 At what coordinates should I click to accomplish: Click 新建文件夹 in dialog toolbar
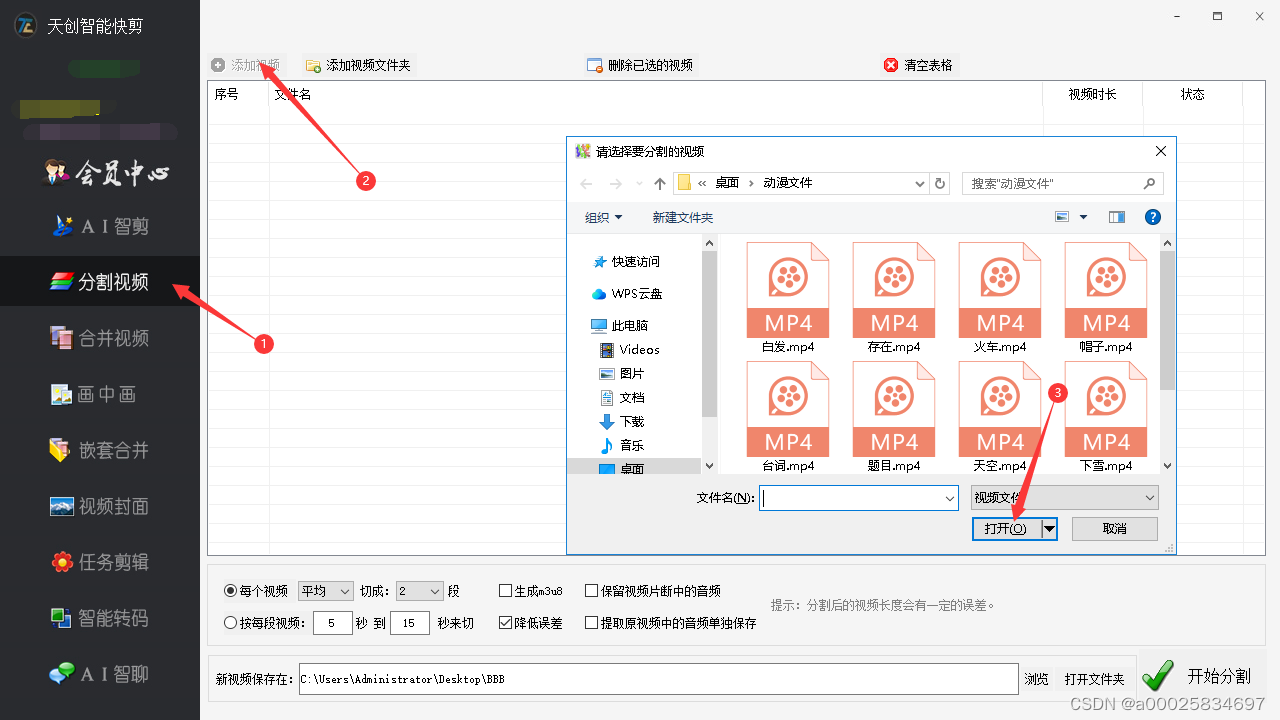683,217
